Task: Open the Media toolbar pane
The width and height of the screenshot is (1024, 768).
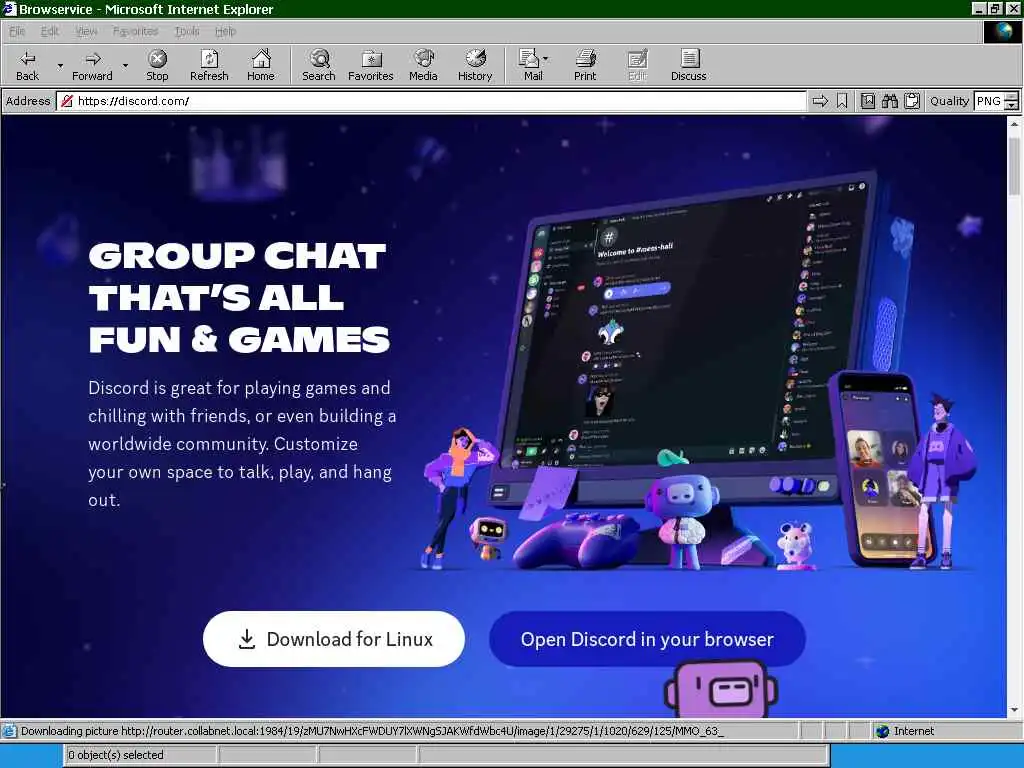Action: pos(423,65)
